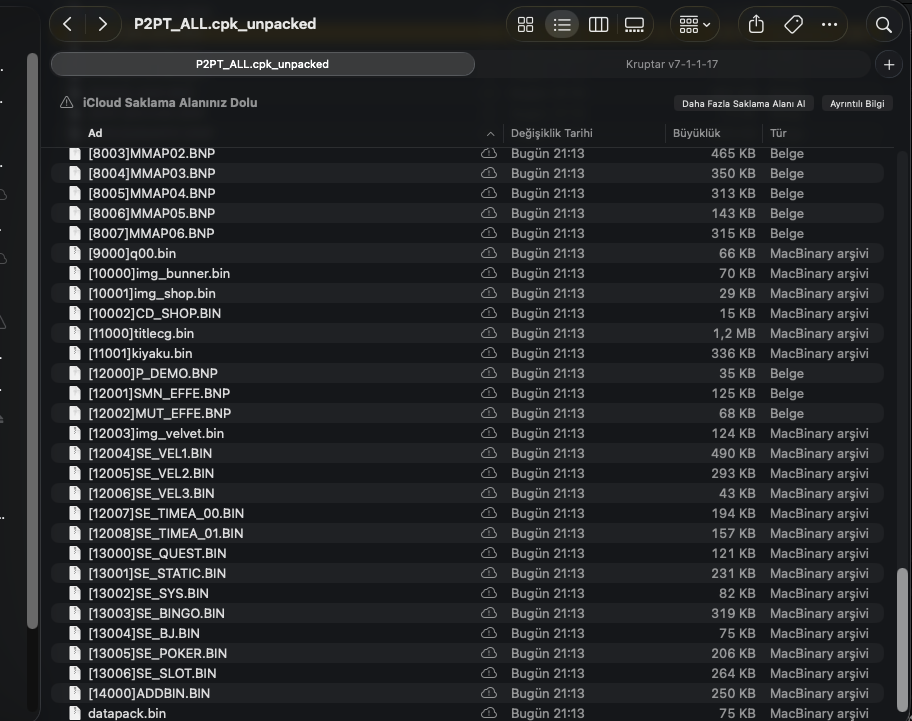Viewport: 912px width, 721px height.
Task: Toggle sort direction arrow in Ad column
Action: coord(490,134)
